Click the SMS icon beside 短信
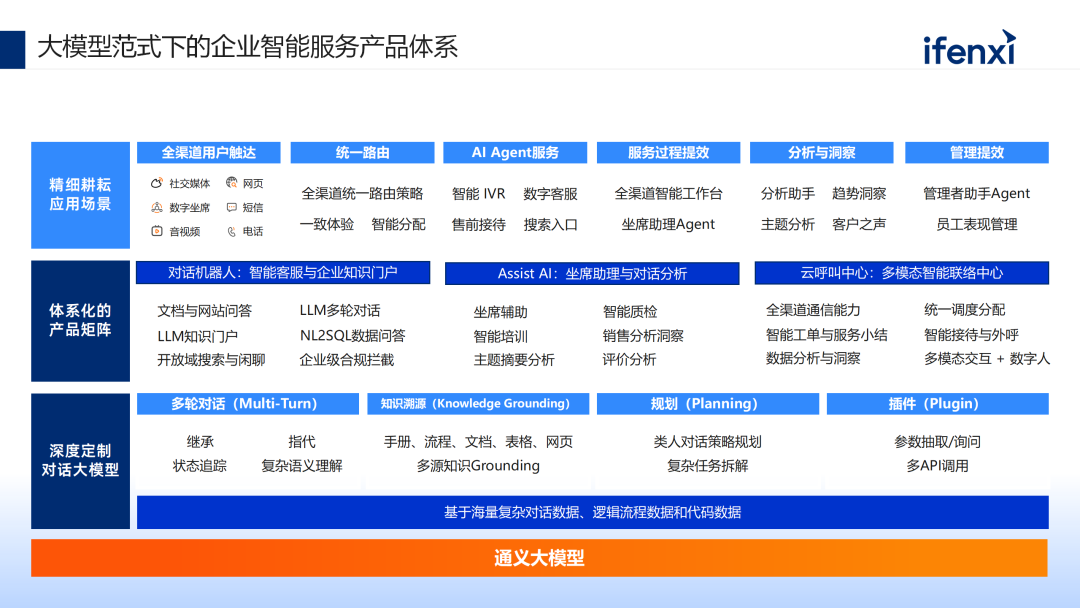Viewport: 1080px width, 608px height. [231, 207]
